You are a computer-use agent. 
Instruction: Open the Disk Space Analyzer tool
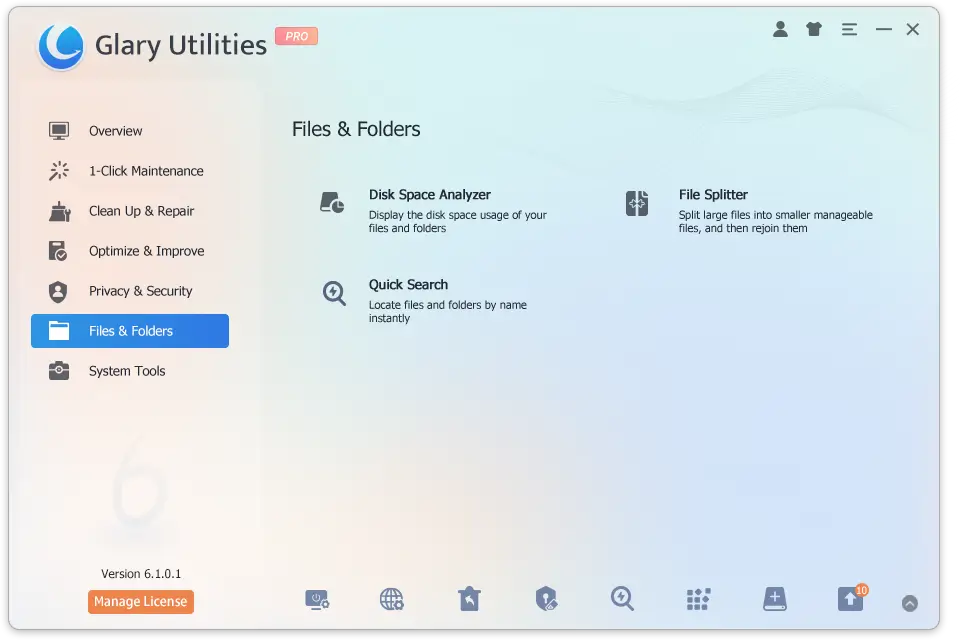pos(430,194)
